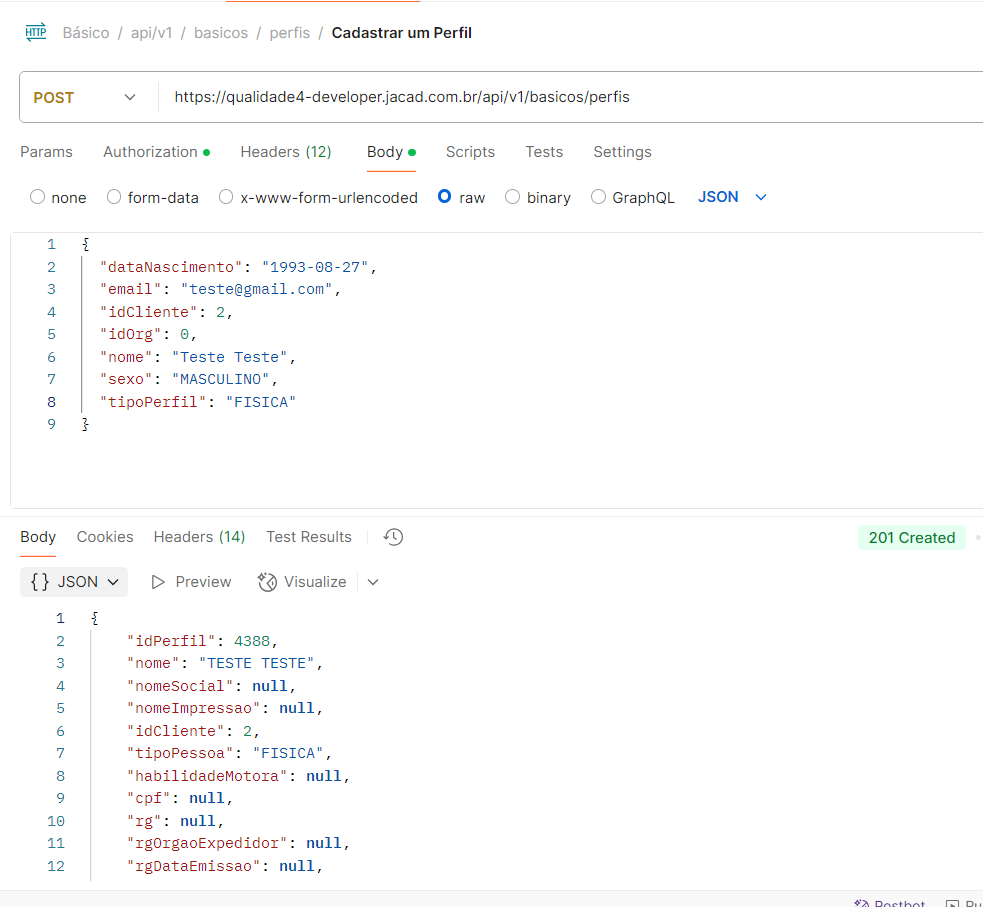Viewport: 983px width, 907px height.
Task: Open the POST method dropdown
Action: pyautogui.click(x=85, y=98)
